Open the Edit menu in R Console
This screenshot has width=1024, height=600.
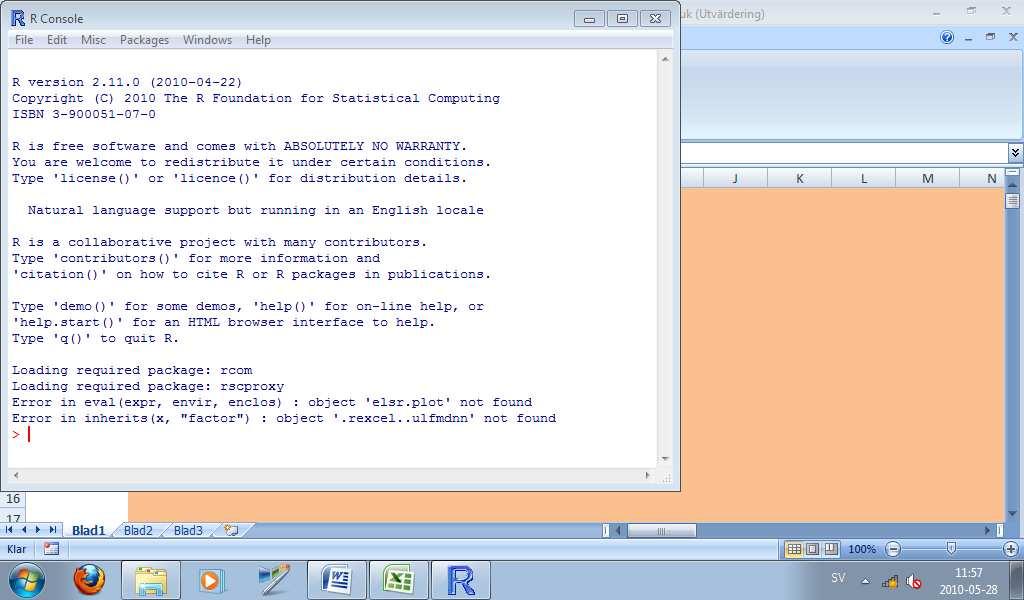pos(57,40)
